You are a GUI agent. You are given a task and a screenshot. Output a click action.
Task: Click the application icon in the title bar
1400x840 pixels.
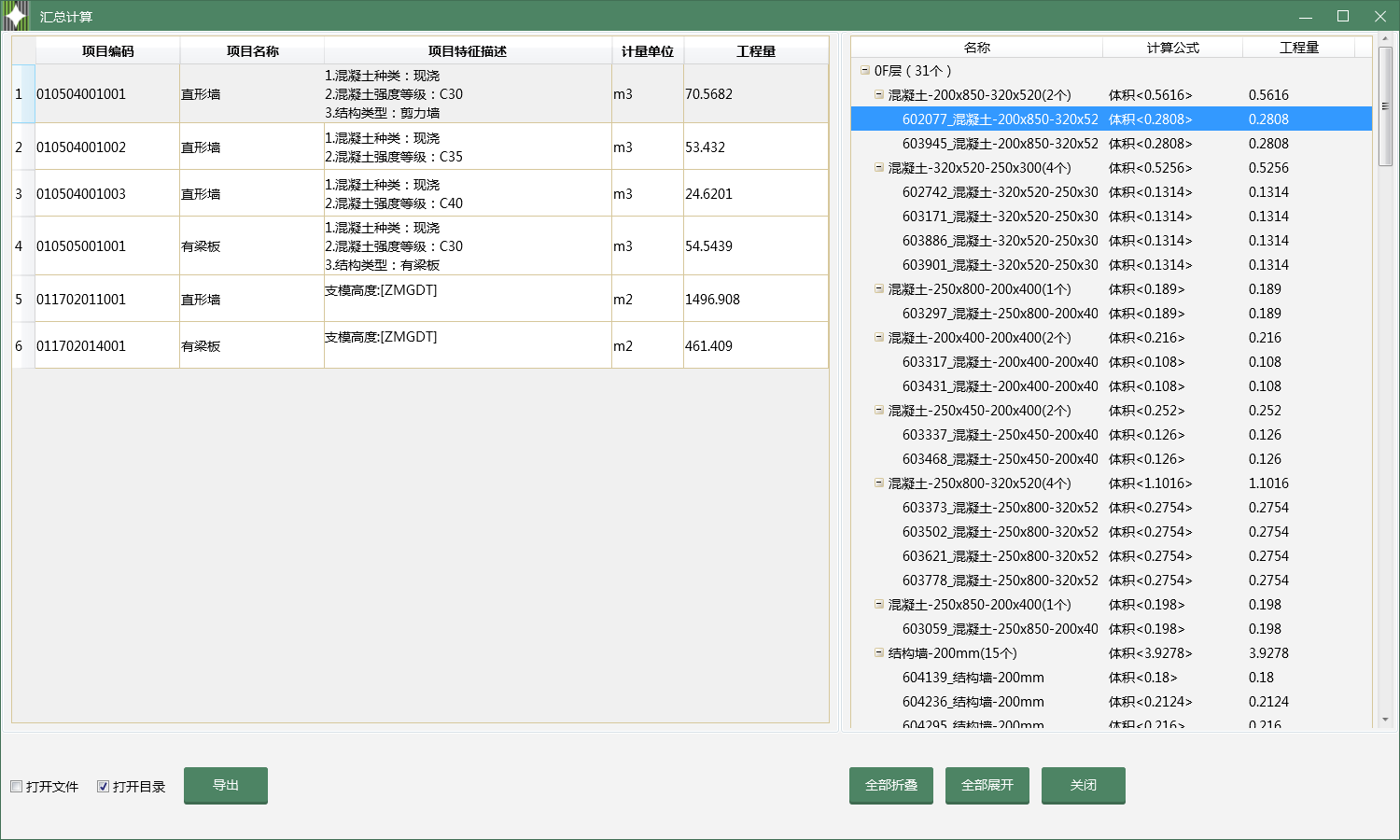click(x=16, y=16)
